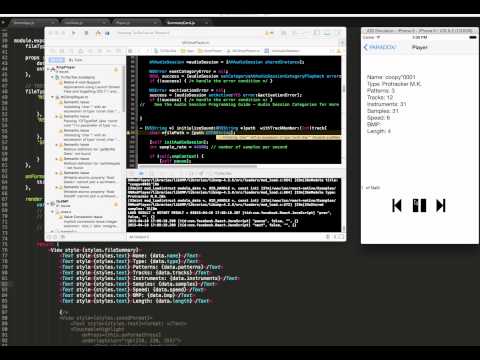Click the breakpoints toggle in debug bar
The height and width of the screenshot is (360, 480).
(x=141, y=173)
